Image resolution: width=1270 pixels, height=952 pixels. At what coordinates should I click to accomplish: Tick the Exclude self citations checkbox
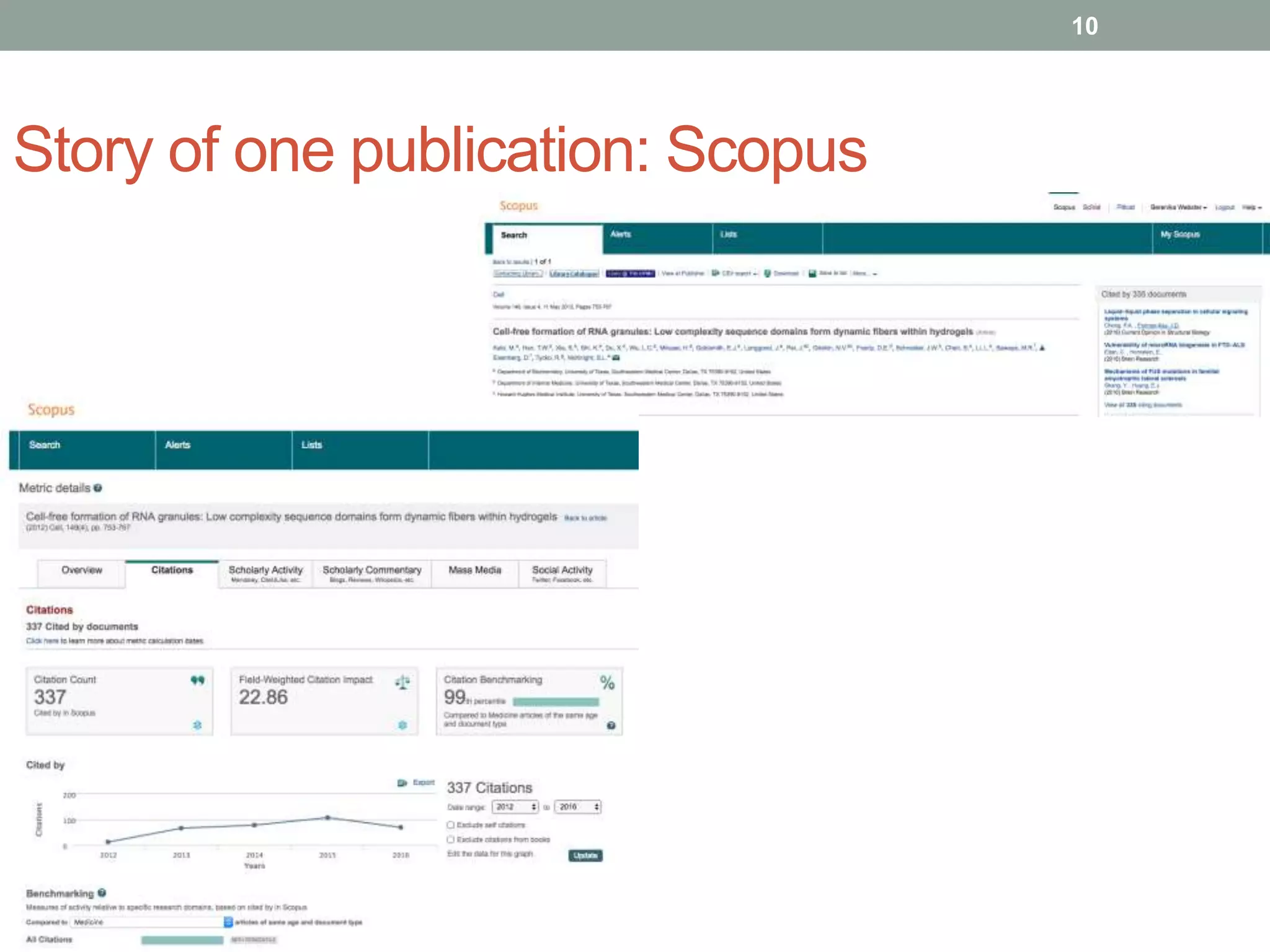[x=450, y=825]
